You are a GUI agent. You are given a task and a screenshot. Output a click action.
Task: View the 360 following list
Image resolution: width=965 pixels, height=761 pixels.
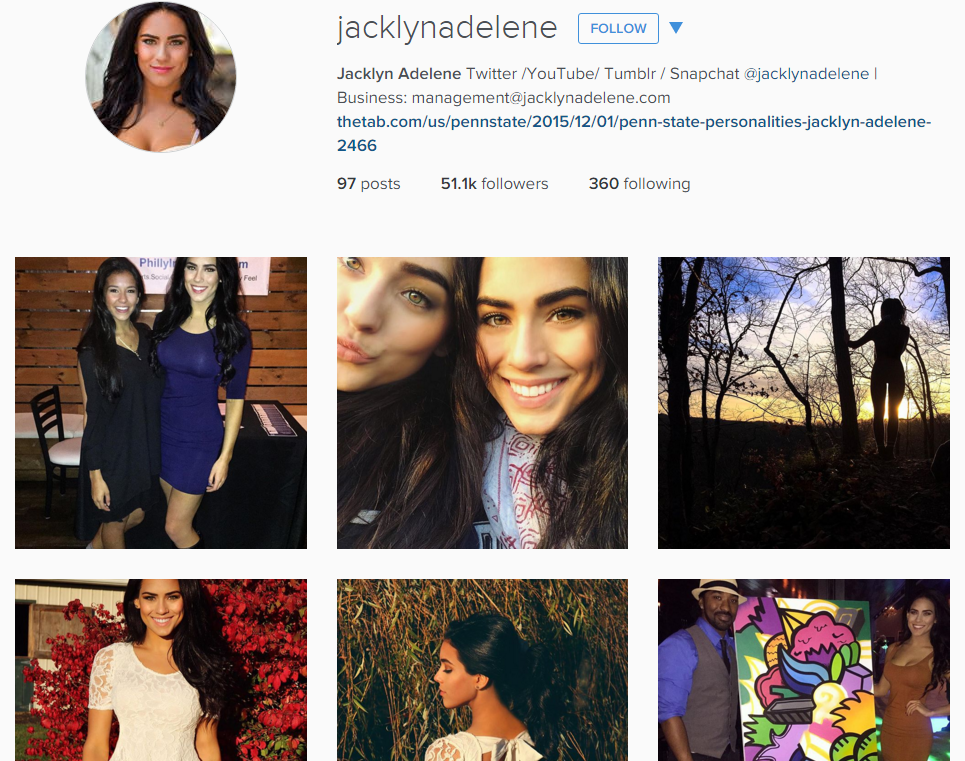click(639, 183)
